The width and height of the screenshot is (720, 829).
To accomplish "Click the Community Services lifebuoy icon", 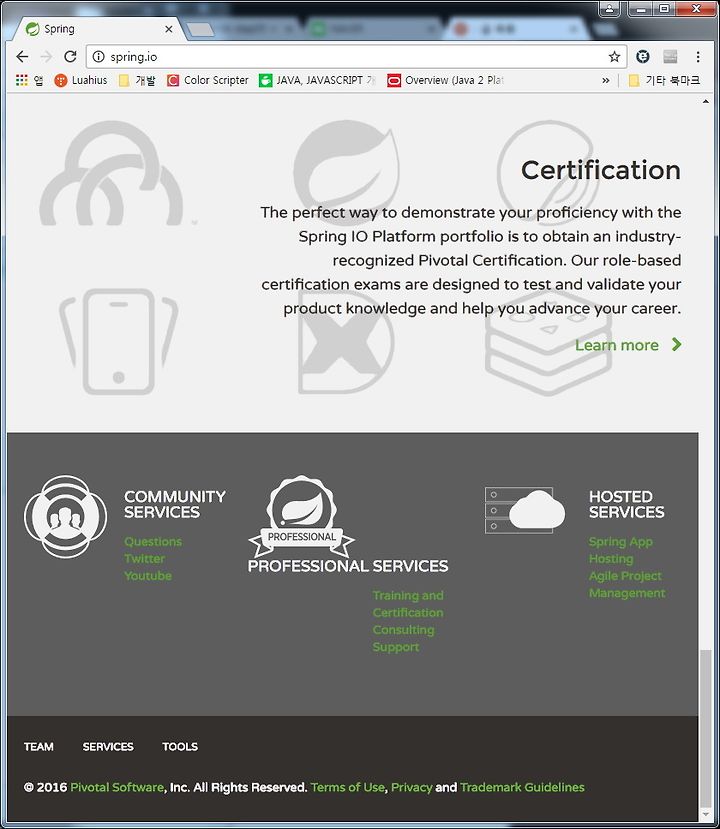I will (66, 516).
